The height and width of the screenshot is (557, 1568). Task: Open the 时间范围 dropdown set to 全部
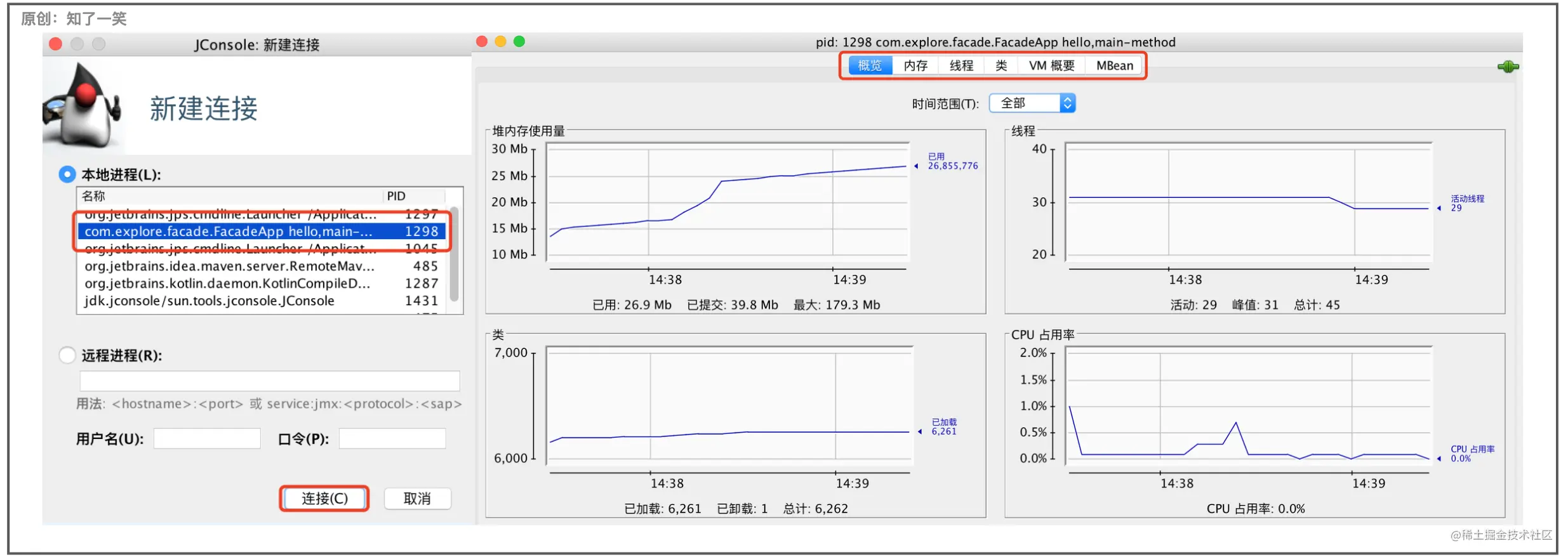coord(1032,103)
